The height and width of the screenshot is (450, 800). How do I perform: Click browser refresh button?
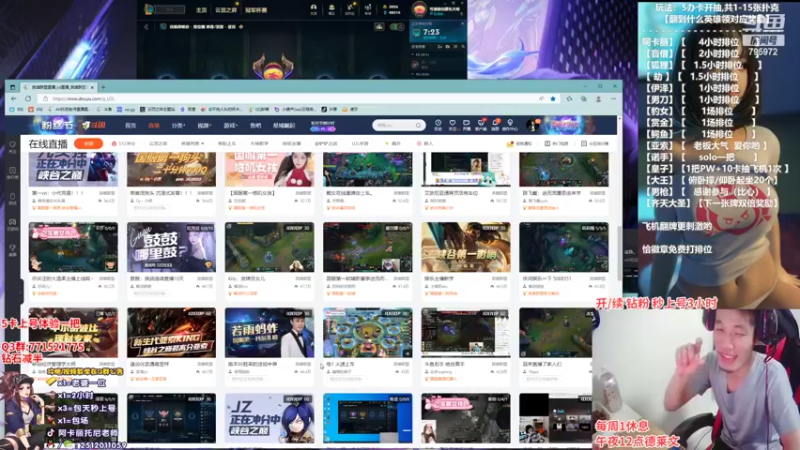pyautogui.click(x=28, y=98)
